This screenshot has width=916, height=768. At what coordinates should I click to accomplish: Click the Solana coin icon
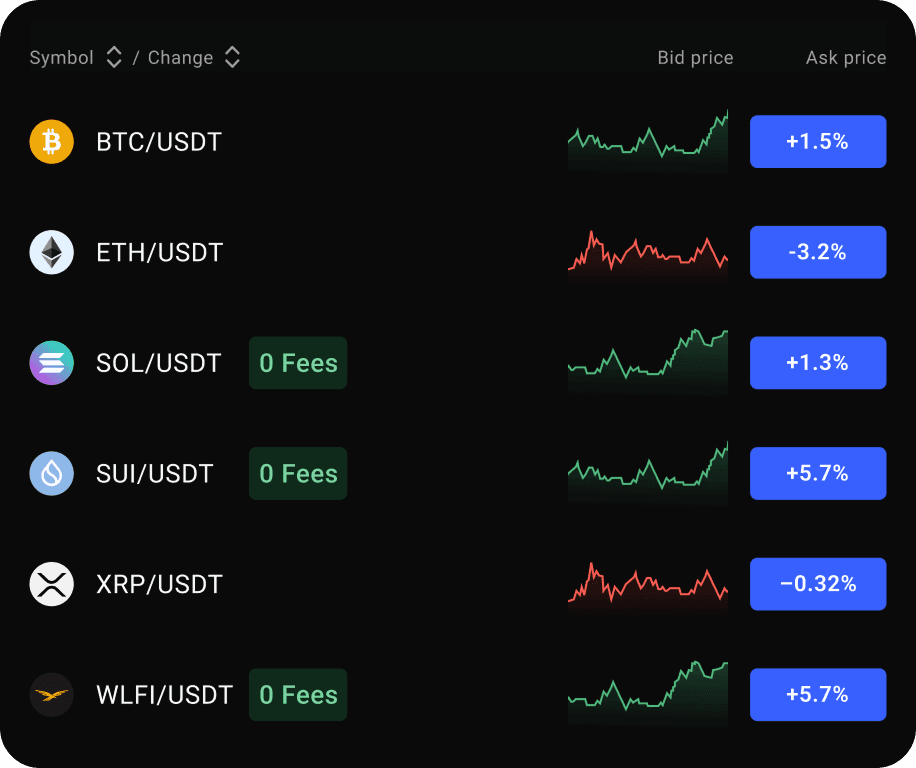[x=52, y=363]
